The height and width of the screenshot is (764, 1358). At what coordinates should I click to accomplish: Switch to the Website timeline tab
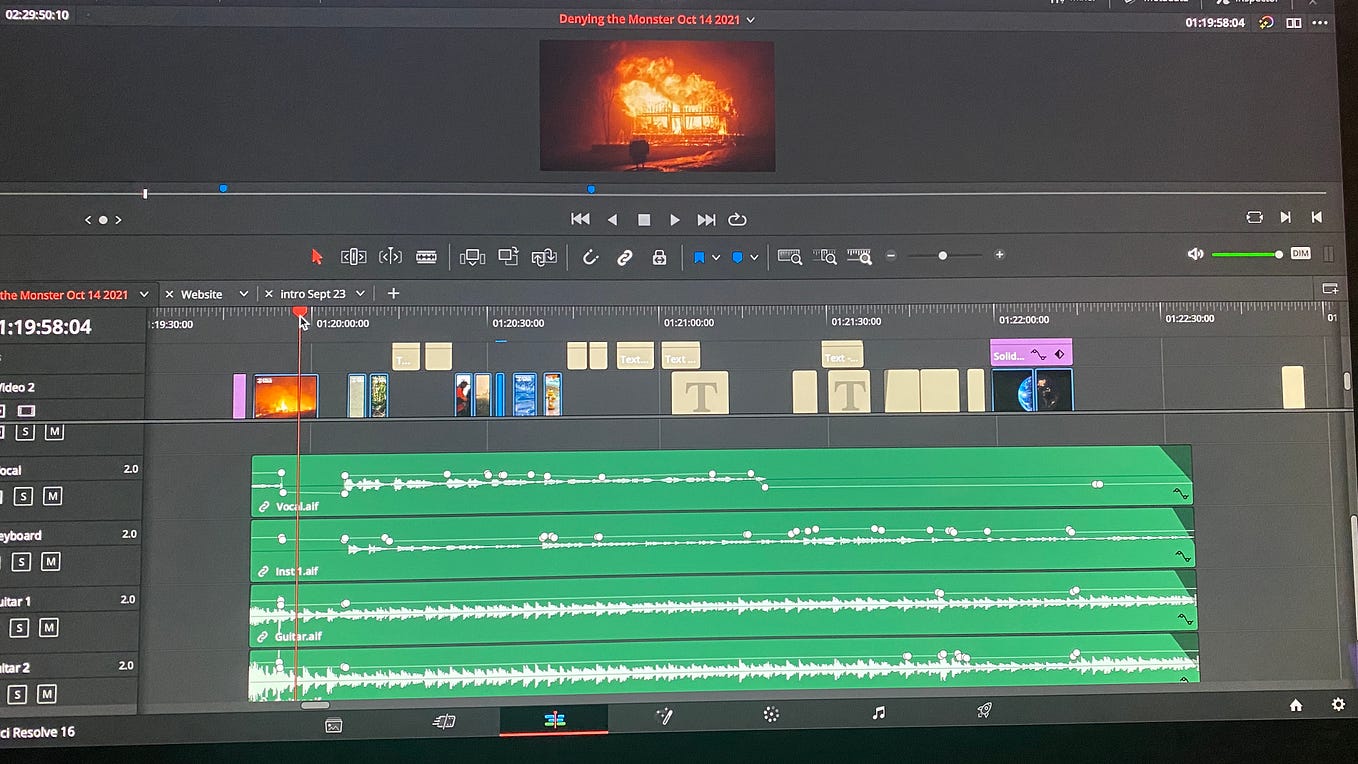[201, 294]
